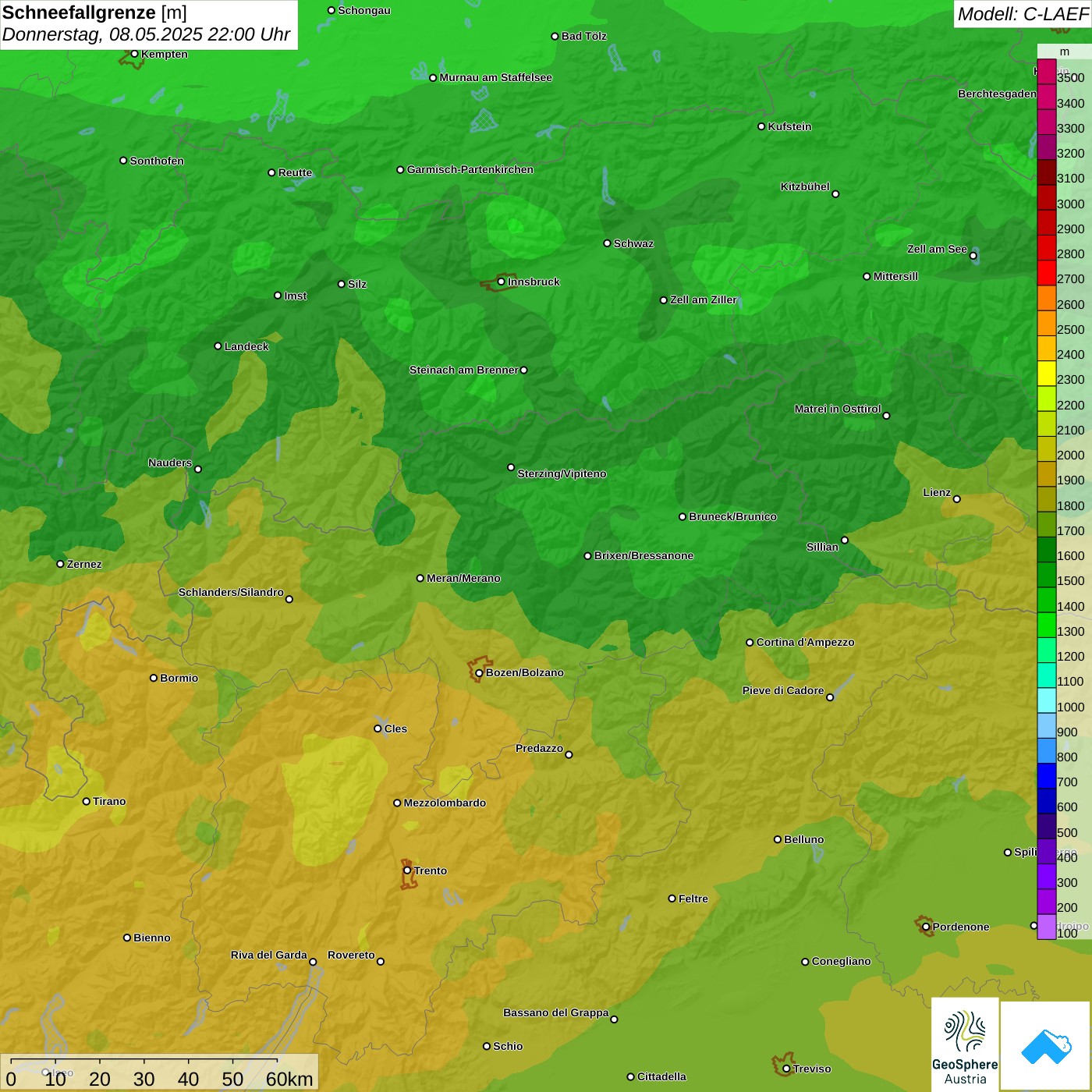Pick the yellow legend swatch labeled 2300

pos(1046,374)
